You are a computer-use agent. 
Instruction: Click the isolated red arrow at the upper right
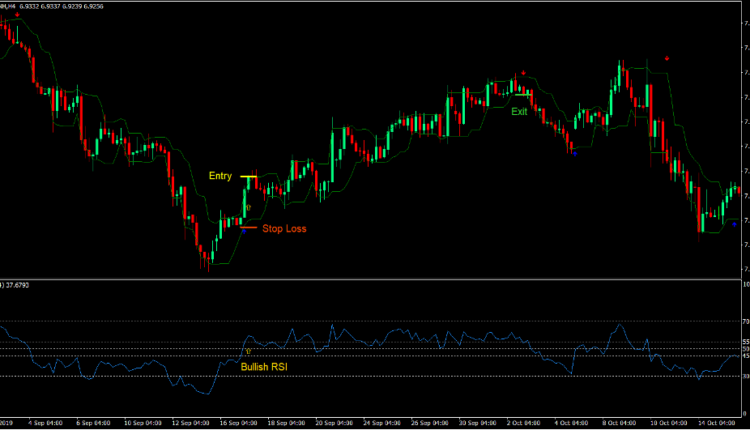coord(668,59)
